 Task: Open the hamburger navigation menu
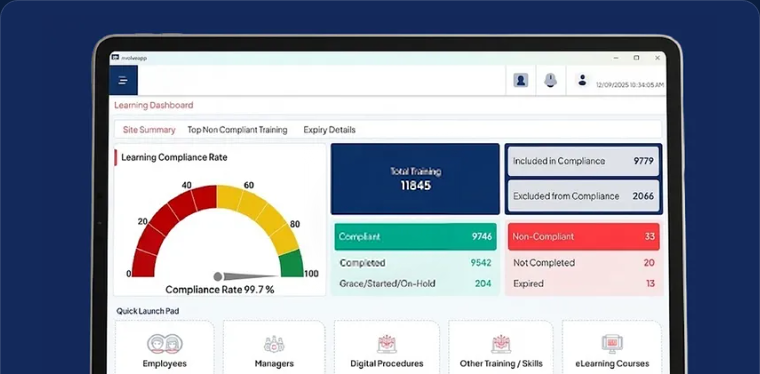coord(123,80)
